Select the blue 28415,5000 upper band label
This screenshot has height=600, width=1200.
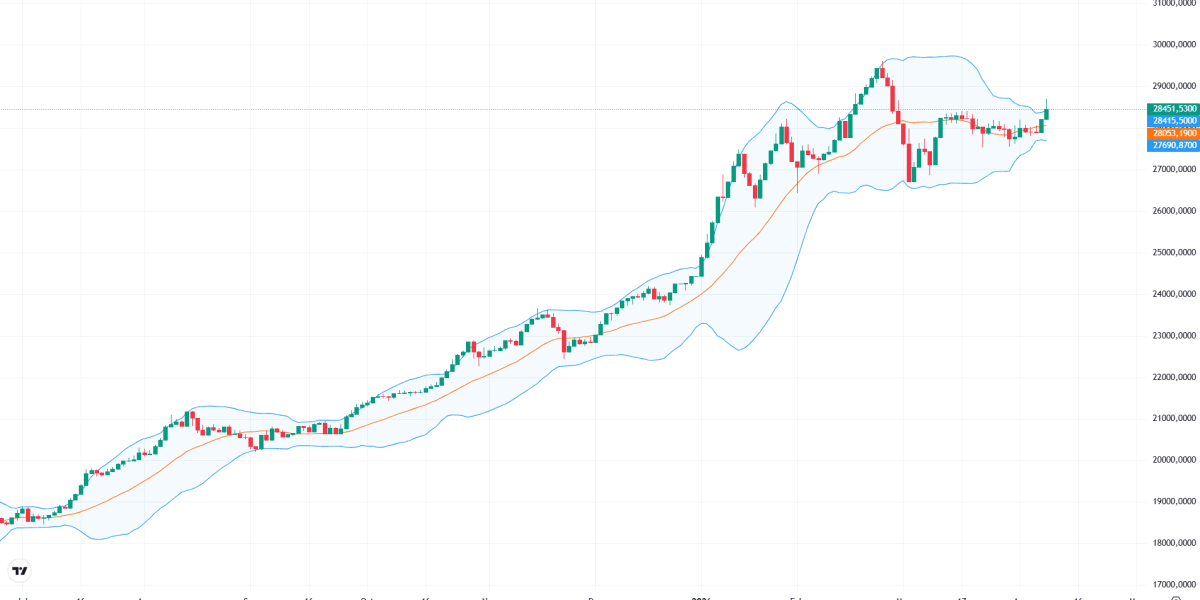1174,120
